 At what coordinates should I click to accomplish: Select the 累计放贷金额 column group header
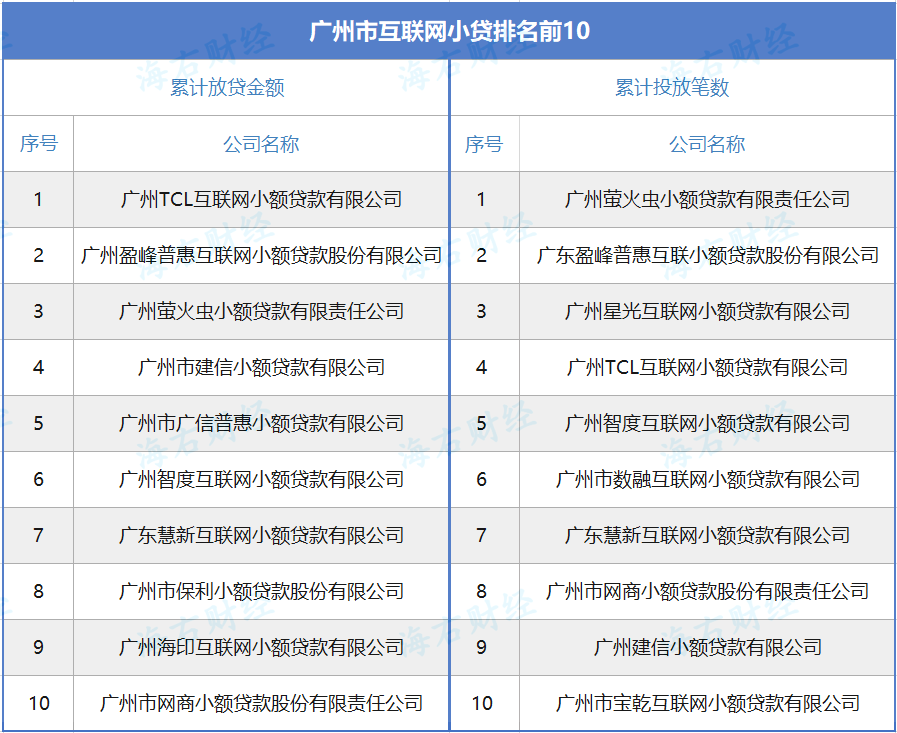click(227, 88)
